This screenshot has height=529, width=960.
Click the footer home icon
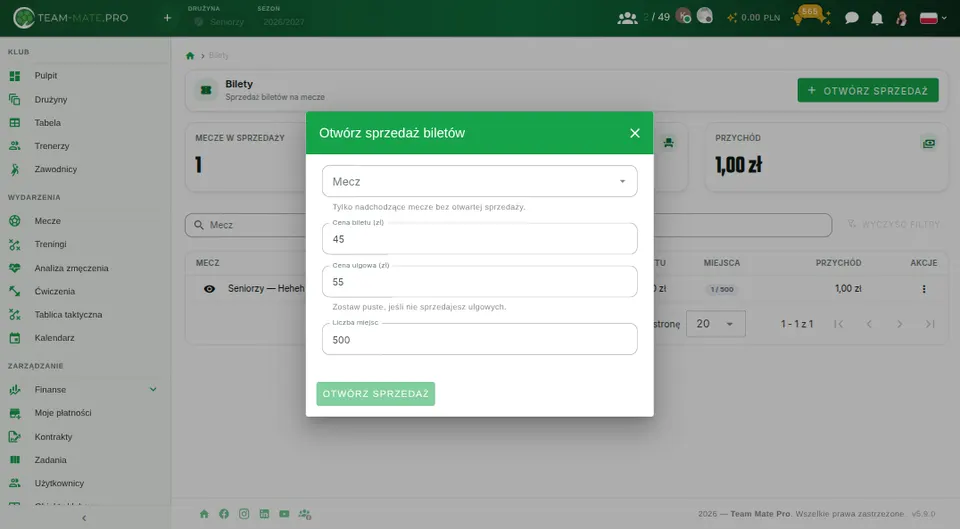point(204,514)
